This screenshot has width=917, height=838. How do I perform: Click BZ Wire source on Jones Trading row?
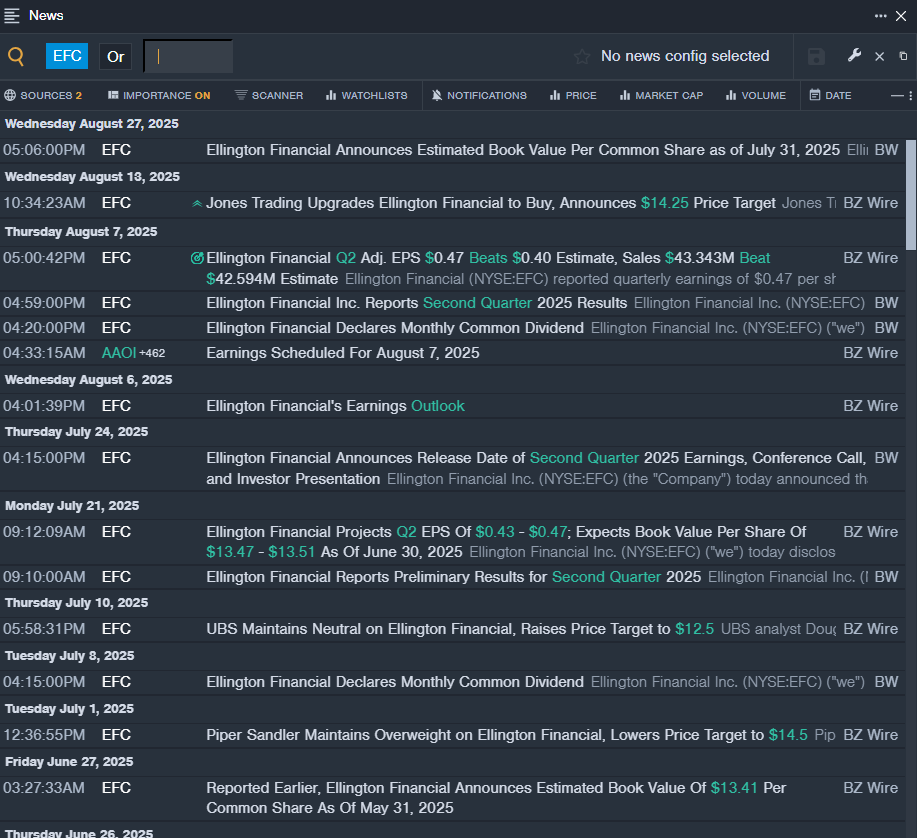coord(870,203)
